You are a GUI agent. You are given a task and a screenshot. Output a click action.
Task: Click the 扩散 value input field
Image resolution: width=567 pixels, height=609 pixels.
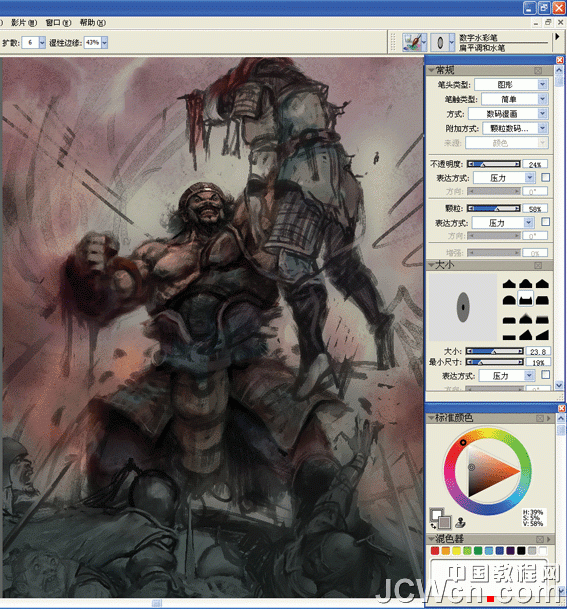coord(30,42)
